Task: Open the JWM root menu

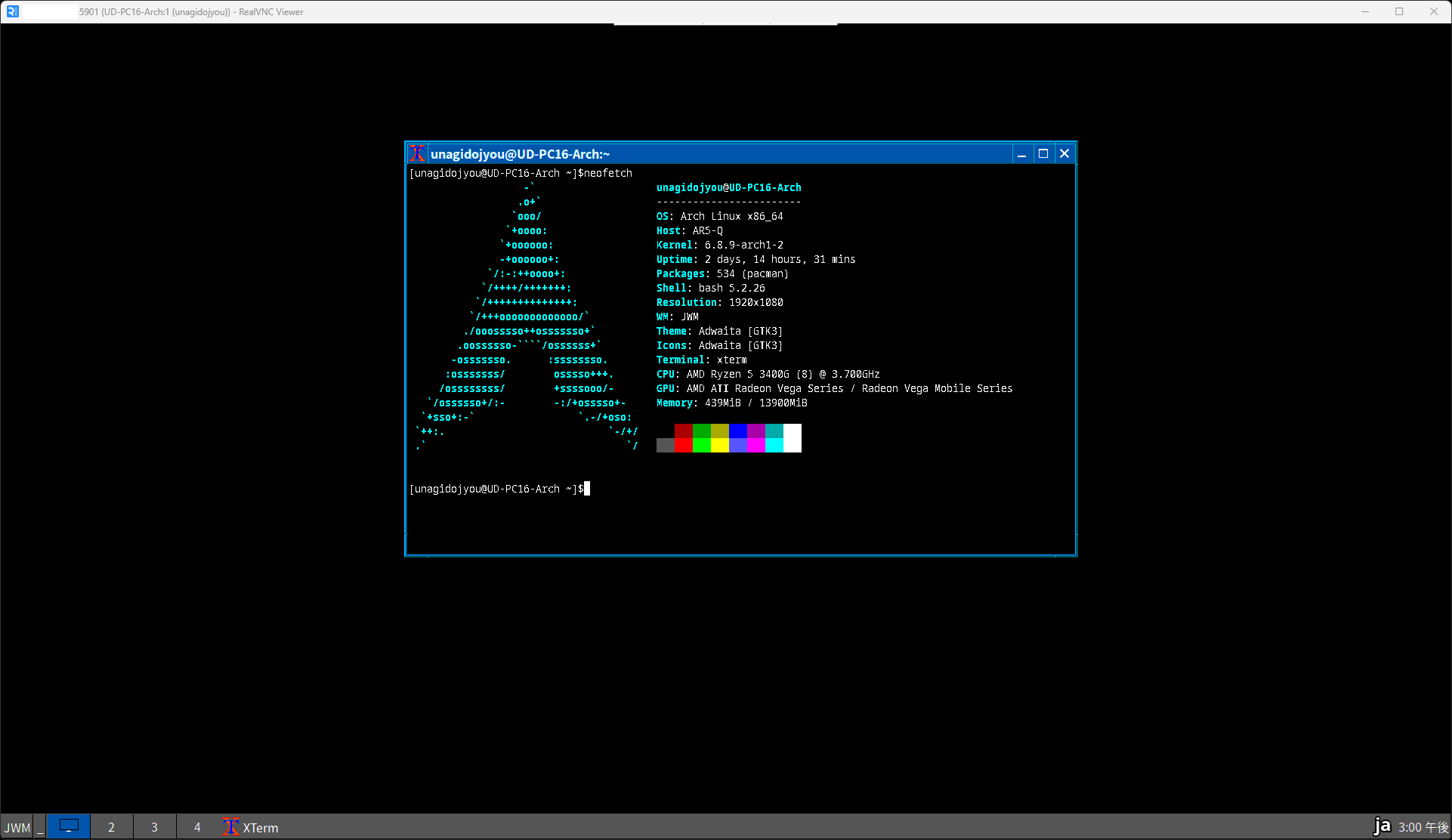Action: tap(17, 827)
